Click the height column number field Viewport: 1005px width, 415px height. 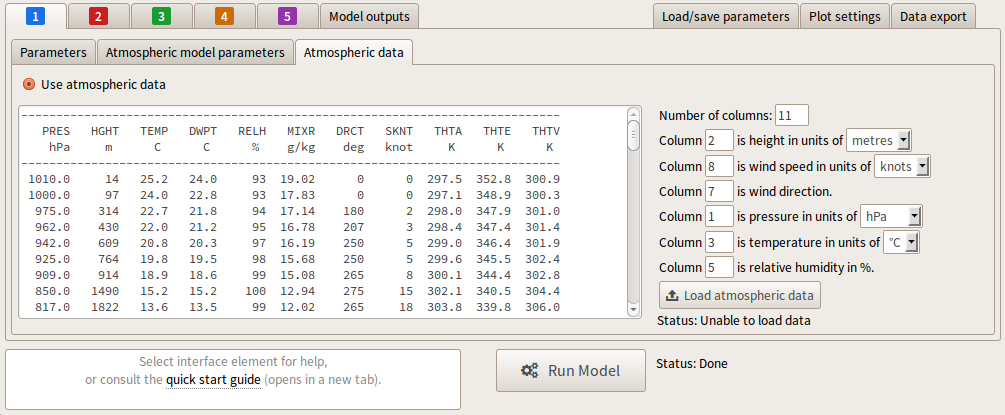pyautogui.click(x=719, y=140)
